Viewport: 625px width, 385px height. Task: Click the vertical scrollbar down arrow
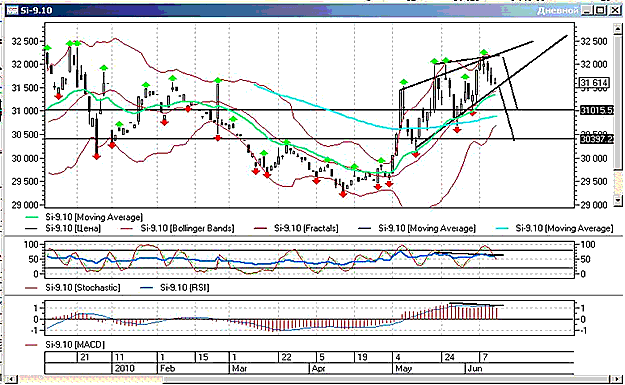(618, 200)
